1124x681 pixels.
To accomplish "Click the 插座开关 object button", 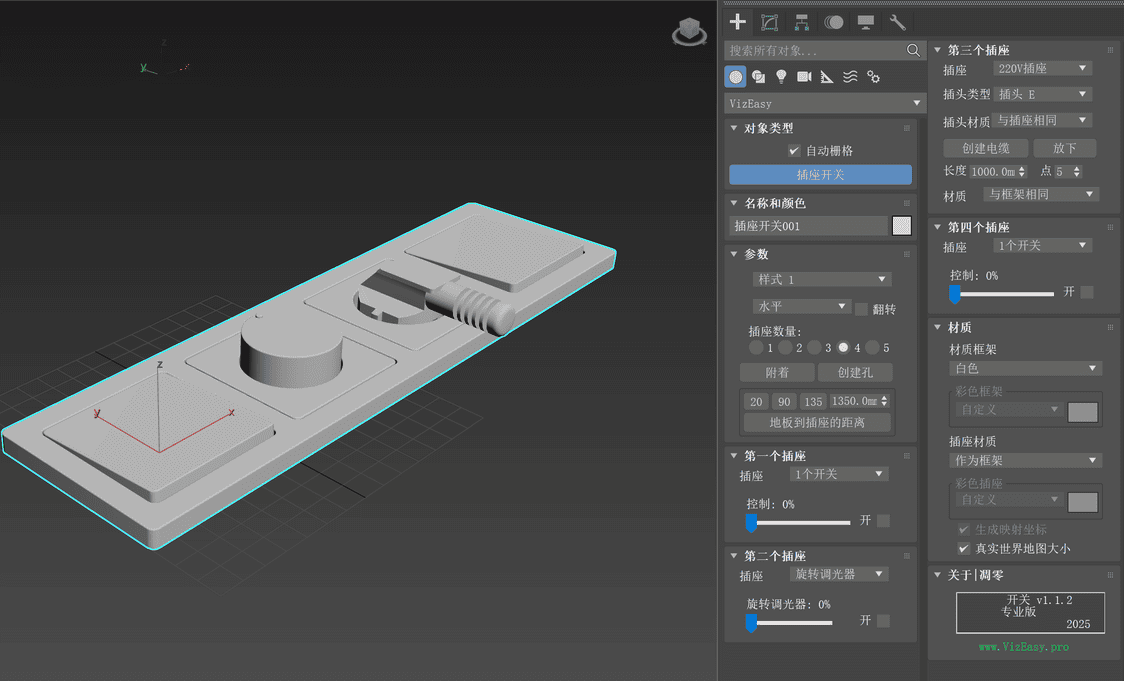I will (x=820, y=175).
